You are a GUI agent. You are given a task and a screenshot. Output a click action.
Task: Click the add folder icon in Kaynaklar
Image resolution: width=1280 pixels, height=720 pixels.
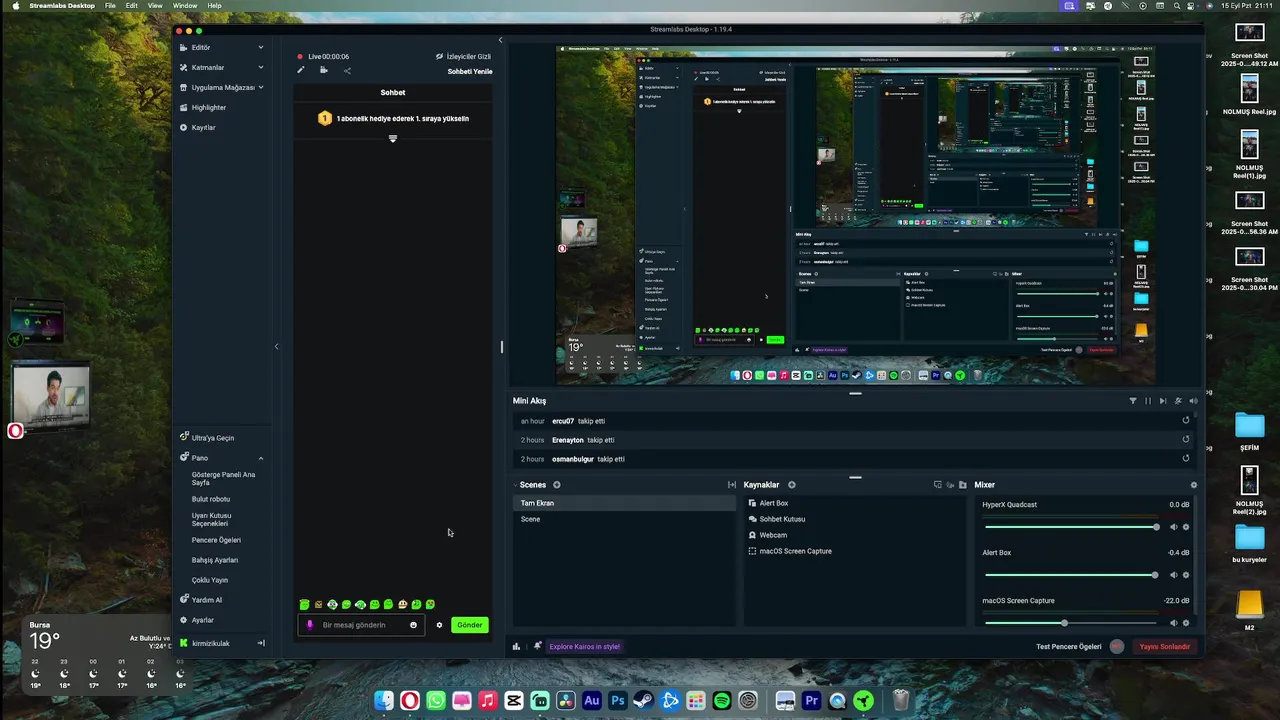tap(962, 485)
